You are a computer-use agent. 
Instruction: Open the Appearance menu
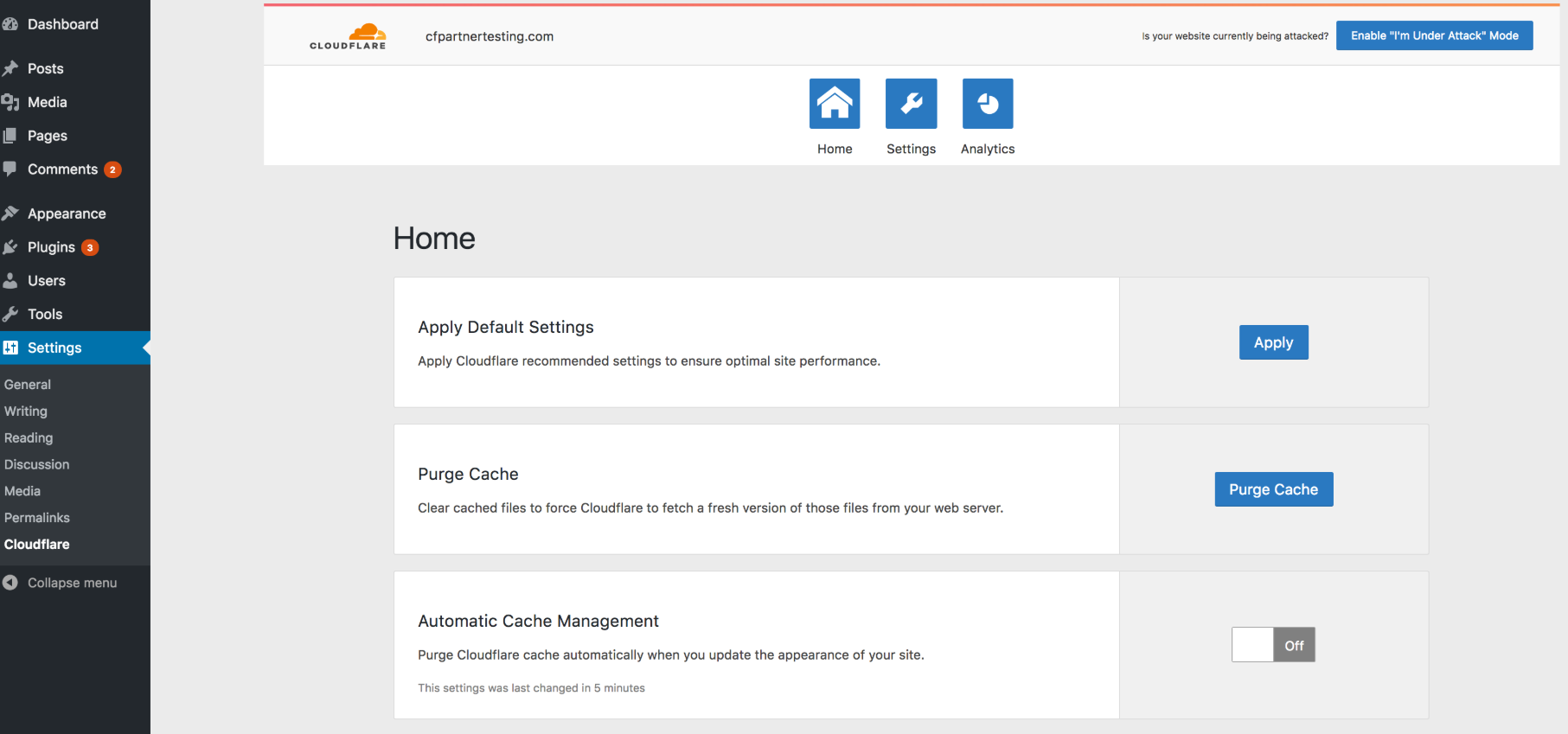[x=67, y=214]
